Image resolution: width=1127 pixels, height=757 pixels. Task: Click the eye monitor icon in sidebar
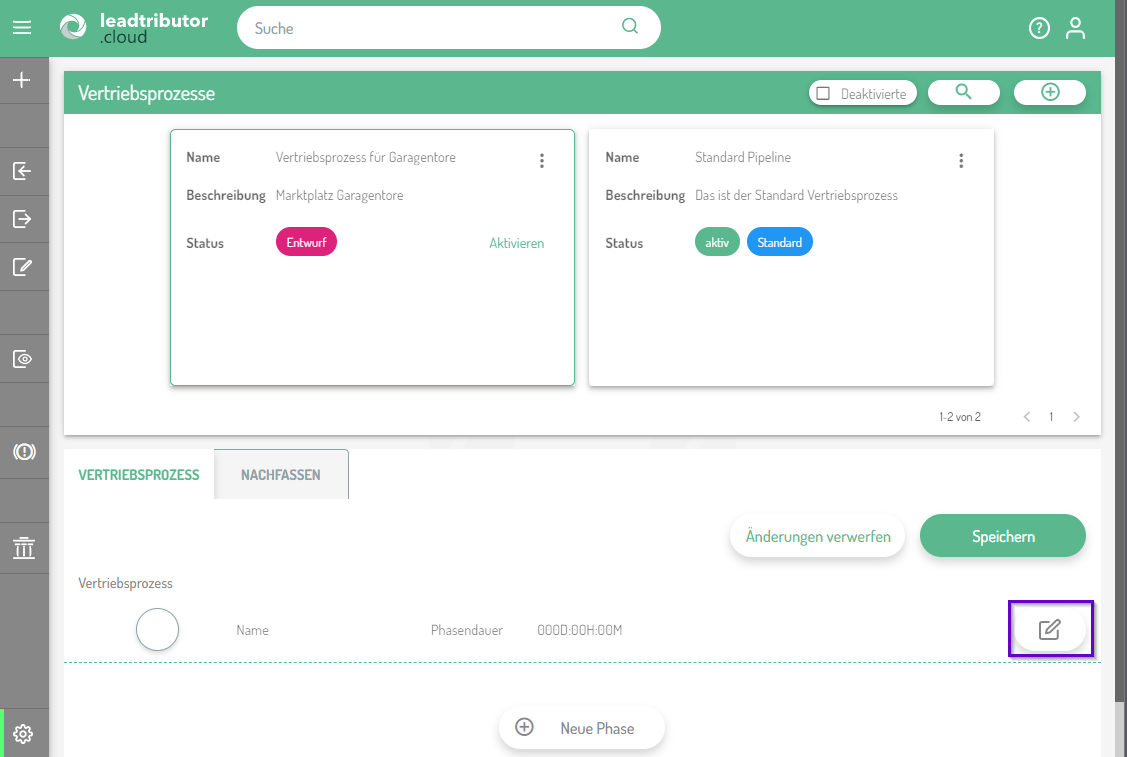click(23, 359)
